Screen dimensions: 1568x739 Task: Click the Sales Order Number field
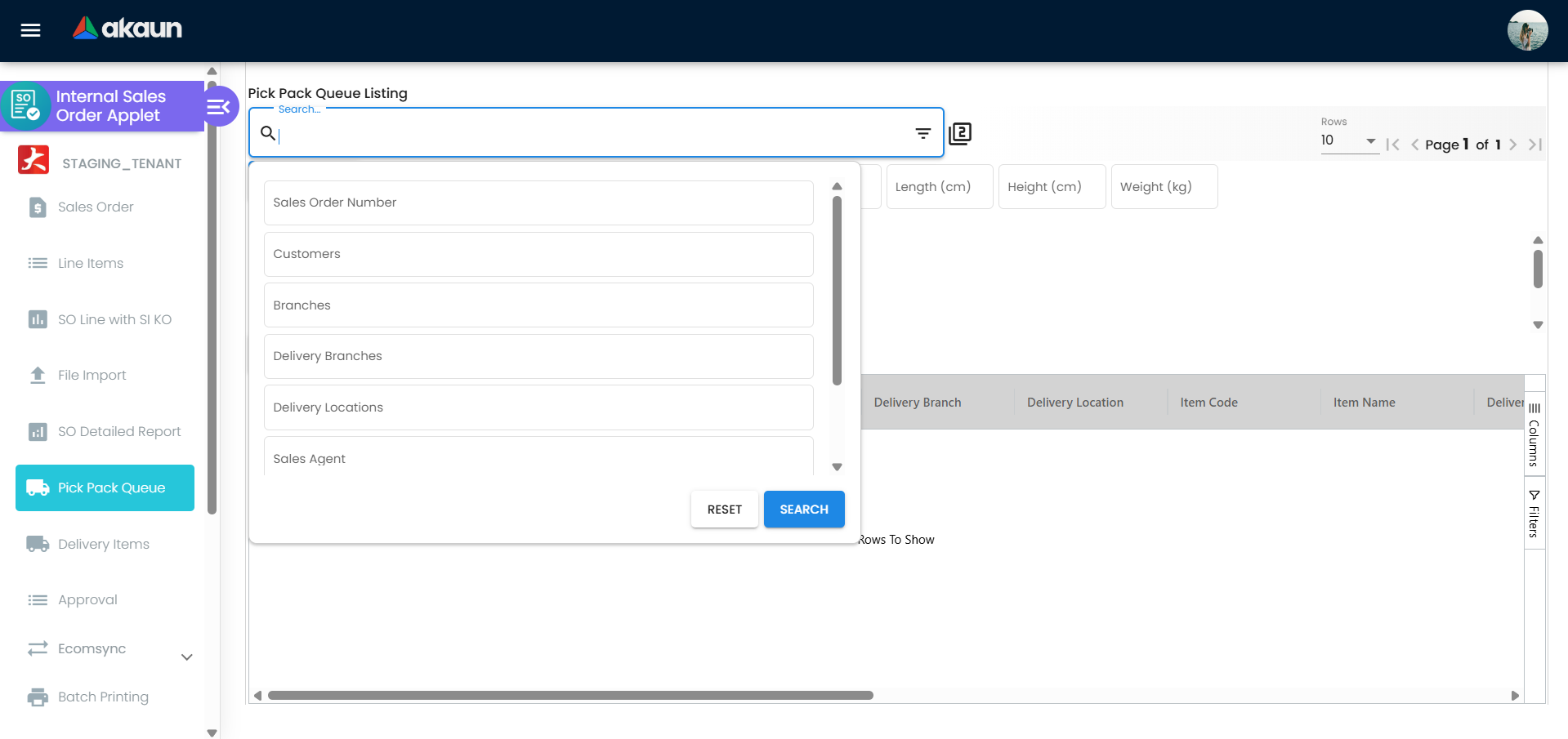pos(538,203)
